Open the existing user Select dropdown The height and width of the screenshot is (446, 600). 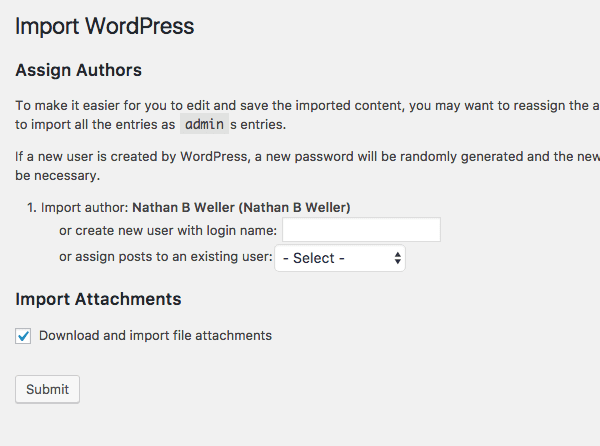click(x=338, y=258)
